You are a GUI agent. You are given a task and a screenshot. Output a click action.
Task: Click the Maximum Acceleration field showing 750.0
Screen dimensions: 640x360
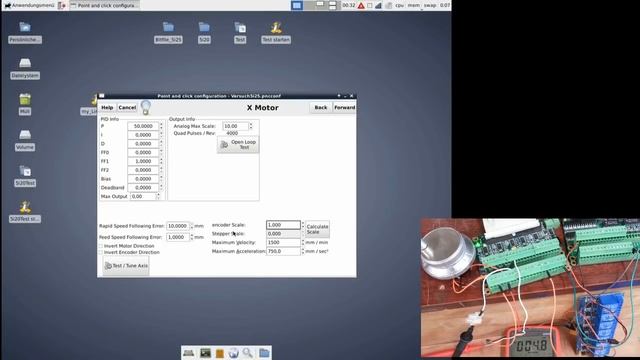(x=283, y=251)
